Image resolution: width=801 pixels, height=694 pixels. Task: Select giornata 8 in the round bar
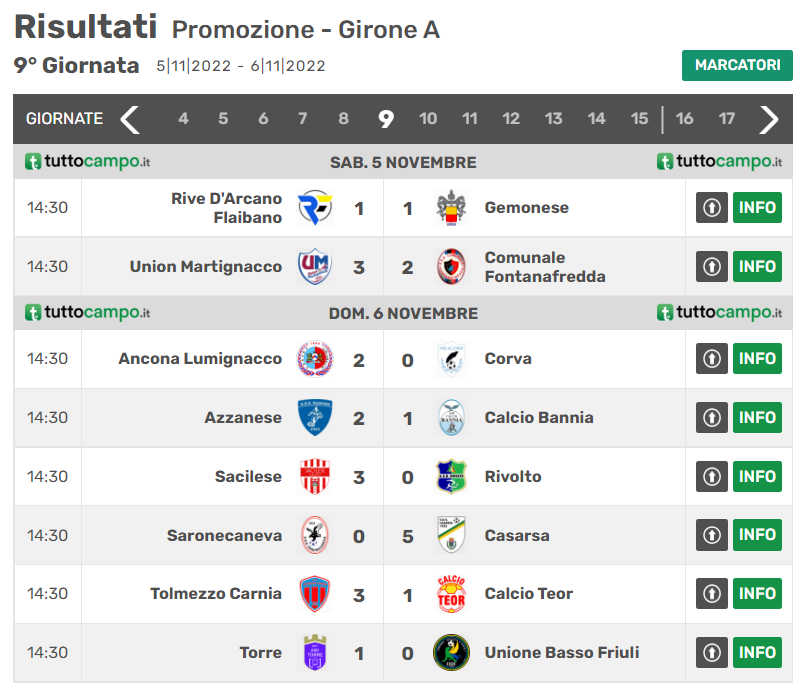[x=343, y=119]
